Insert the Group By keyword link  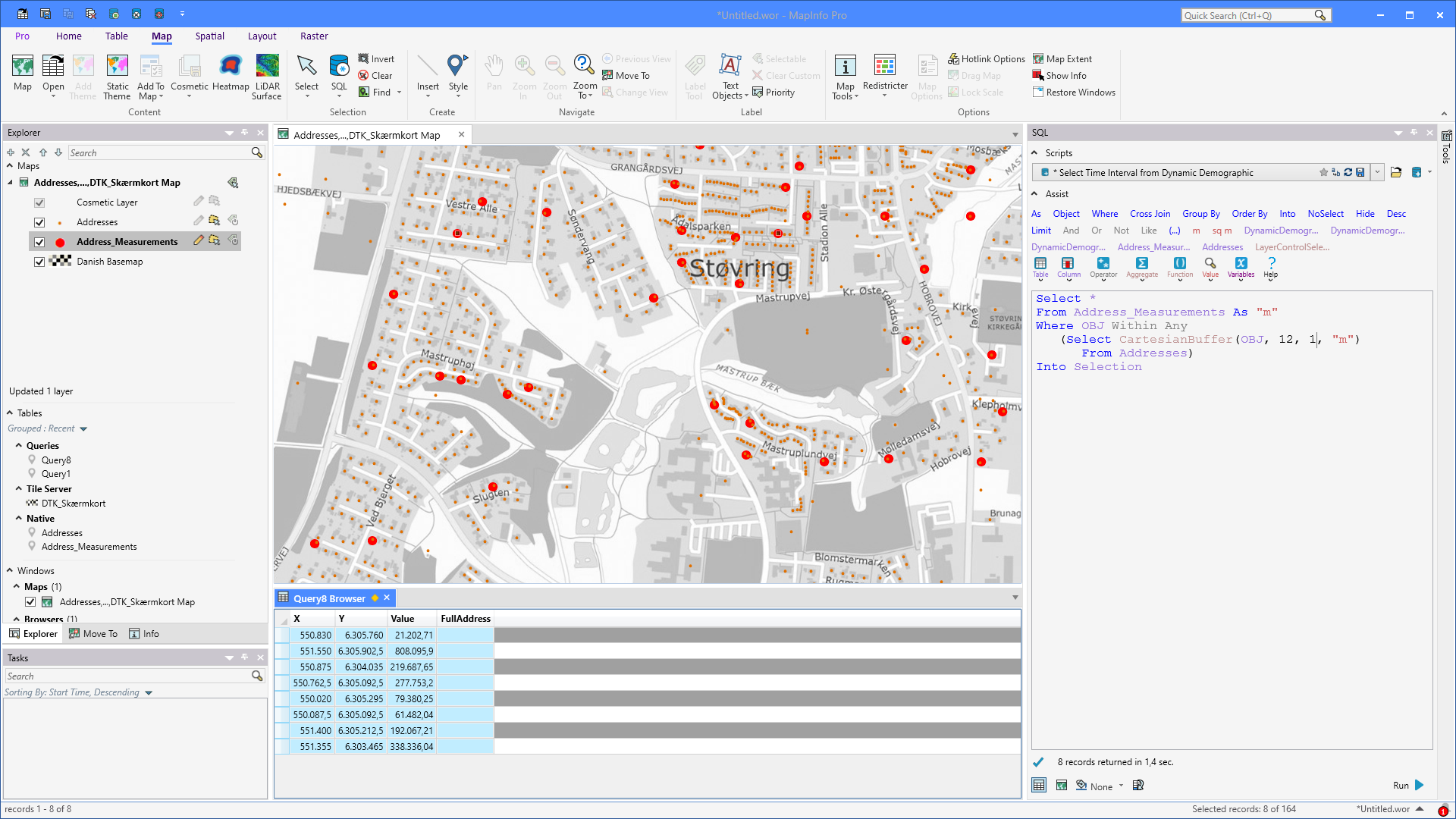1200,214
